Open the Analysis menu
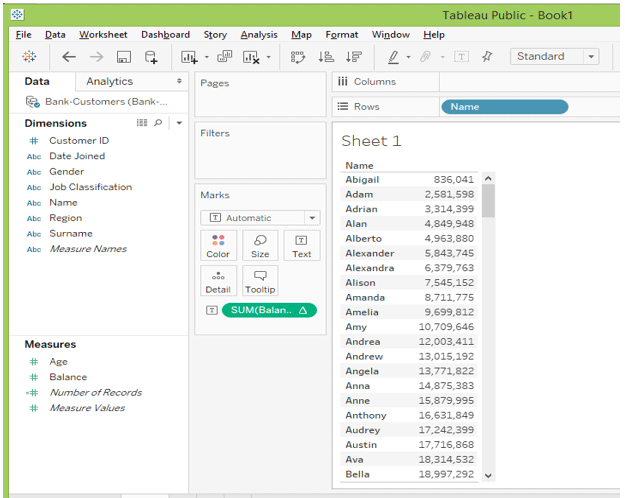 pos(259,34)
